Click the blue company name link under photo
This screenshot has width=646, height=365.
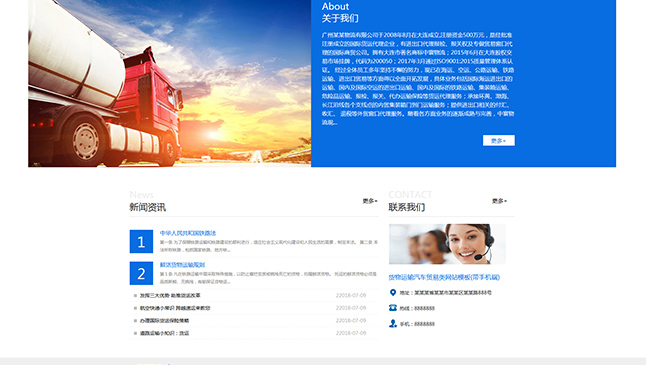444,277
